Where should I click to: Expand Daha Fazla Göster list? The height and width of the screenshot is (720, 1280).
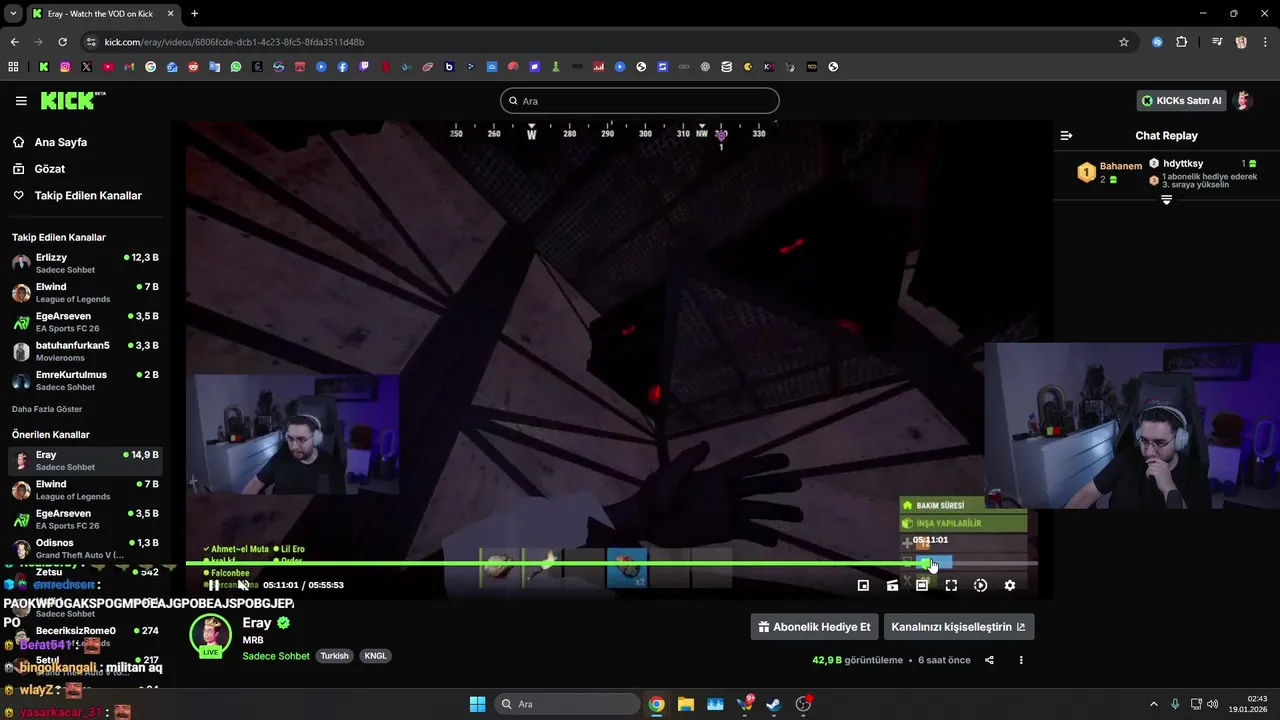tap(47, 409)
